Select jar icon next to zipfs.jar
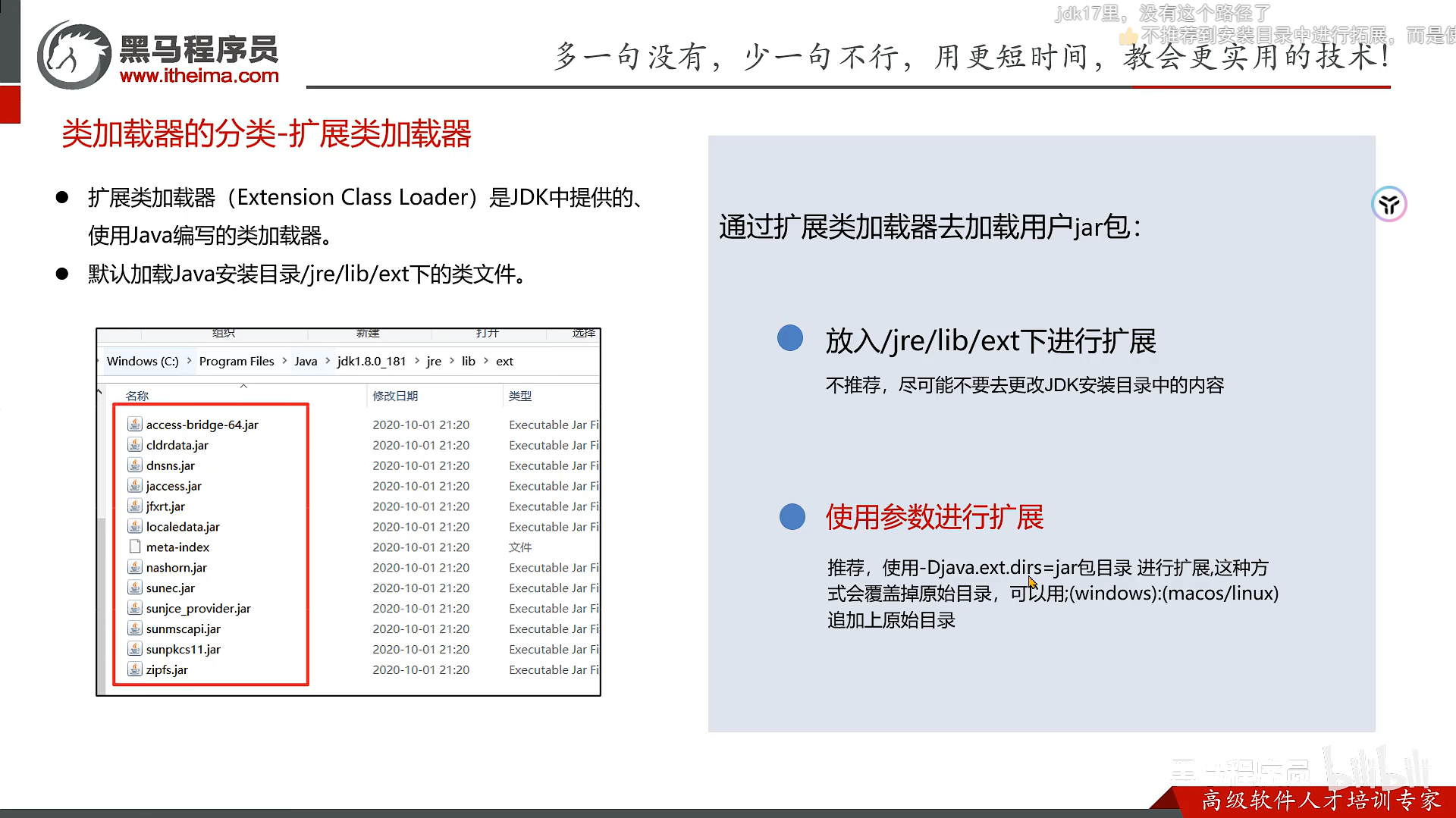The image size is (1456, 818). coord(135,669)
